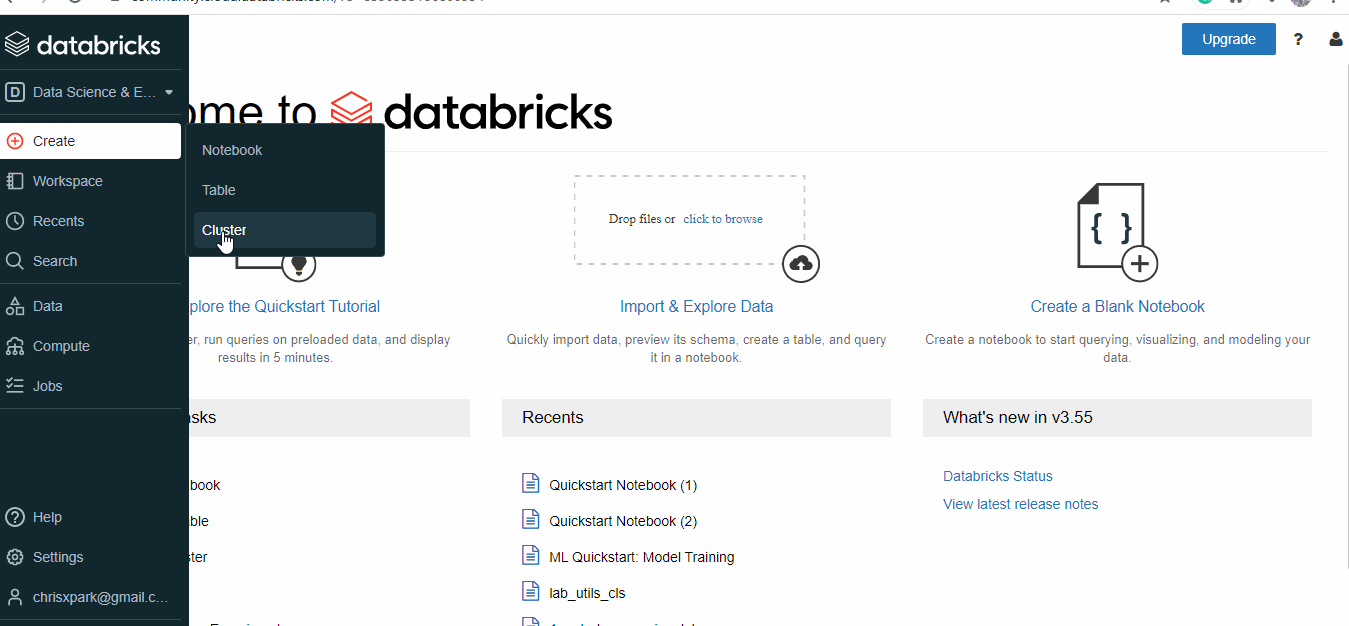Click the 'click to browse' link
The image size is (1349, 626).
pyautogui.click(x=722, y=219)
